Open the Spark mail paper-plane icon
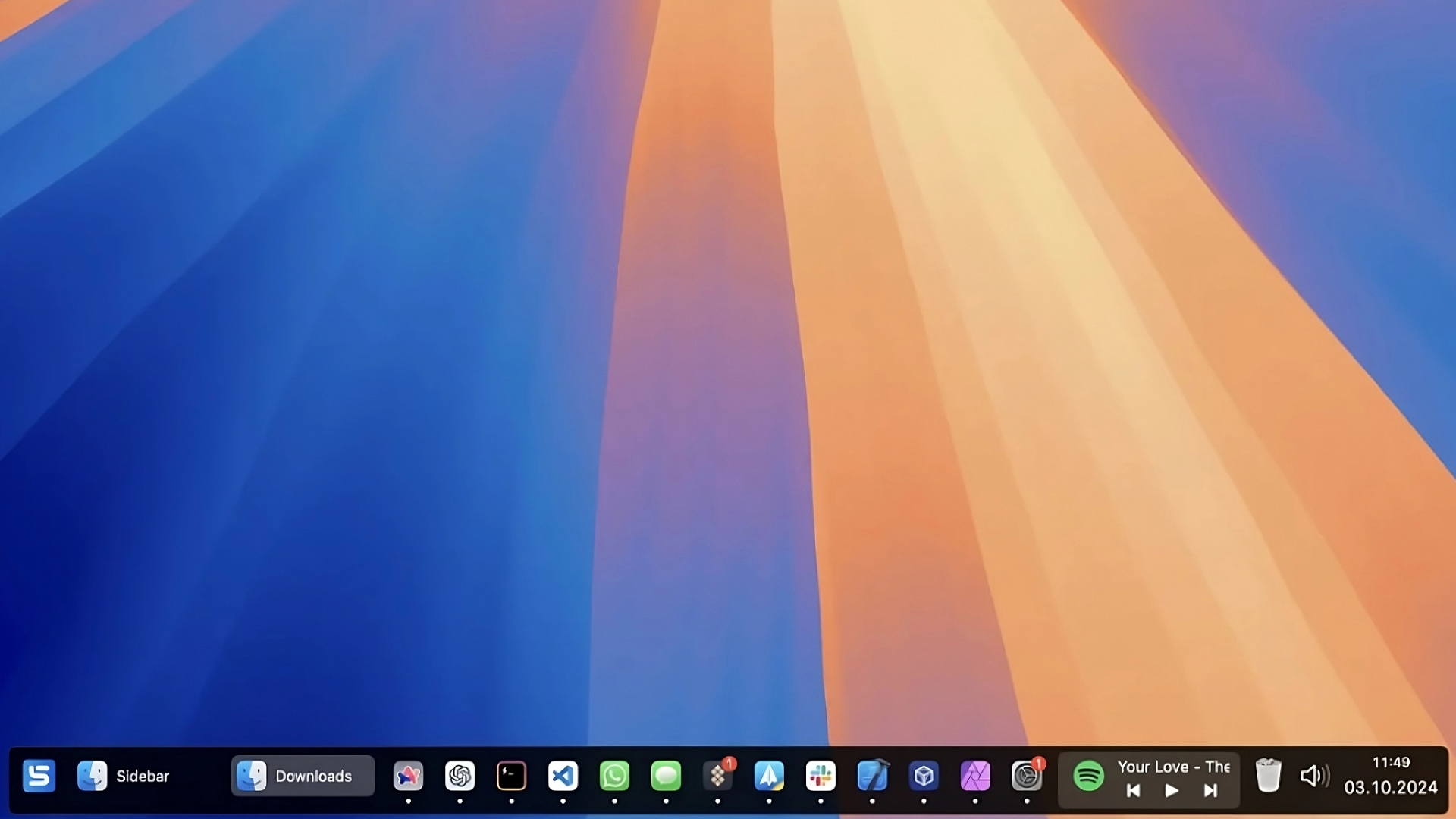Screen dimensions: 1456x819 769,776
